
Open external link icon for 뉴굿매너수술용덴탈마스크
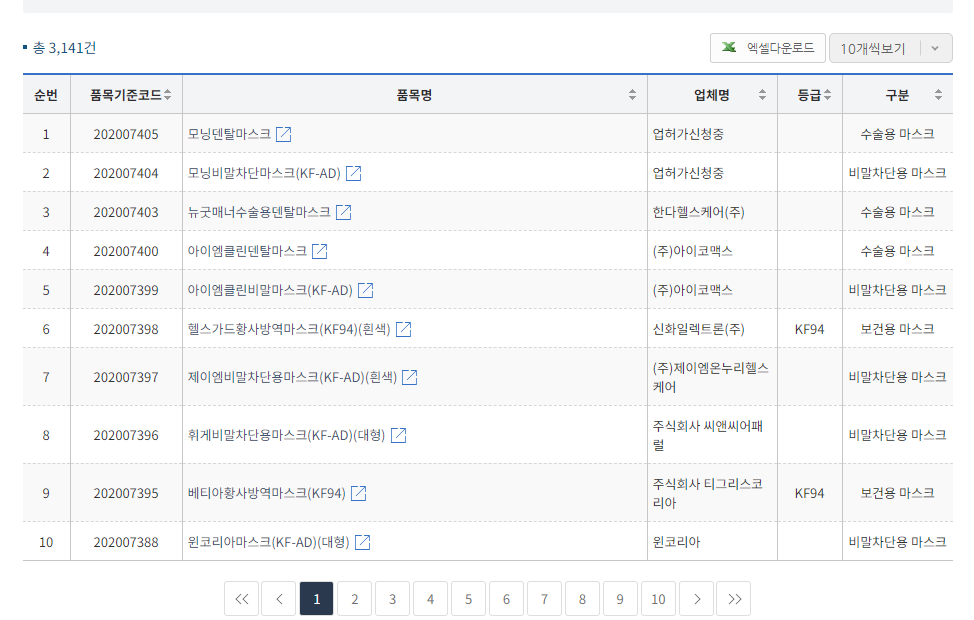click(x=344, y=212)
